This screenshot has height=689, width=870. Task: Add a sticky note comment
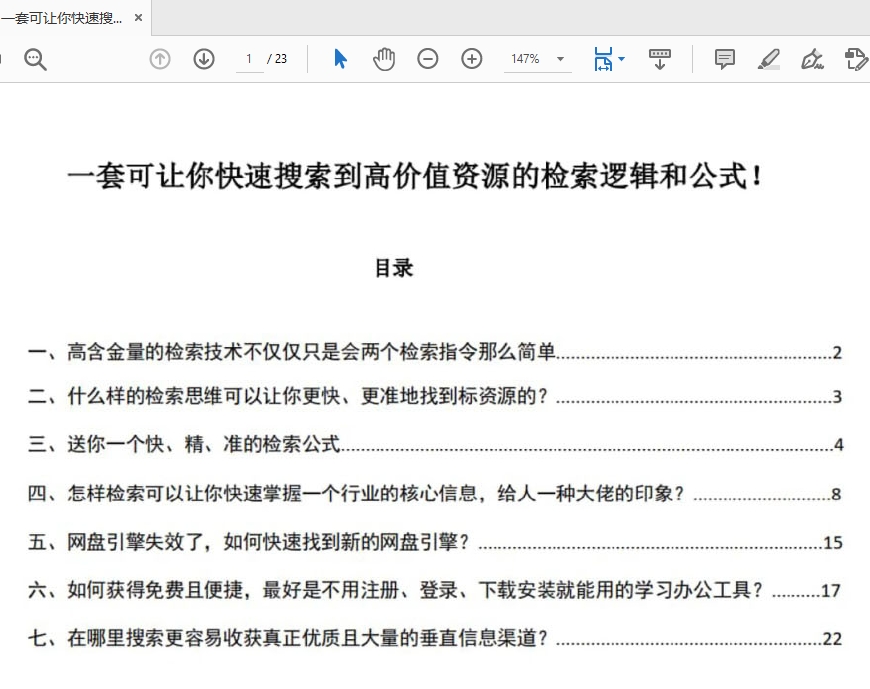tap(725, 59)
